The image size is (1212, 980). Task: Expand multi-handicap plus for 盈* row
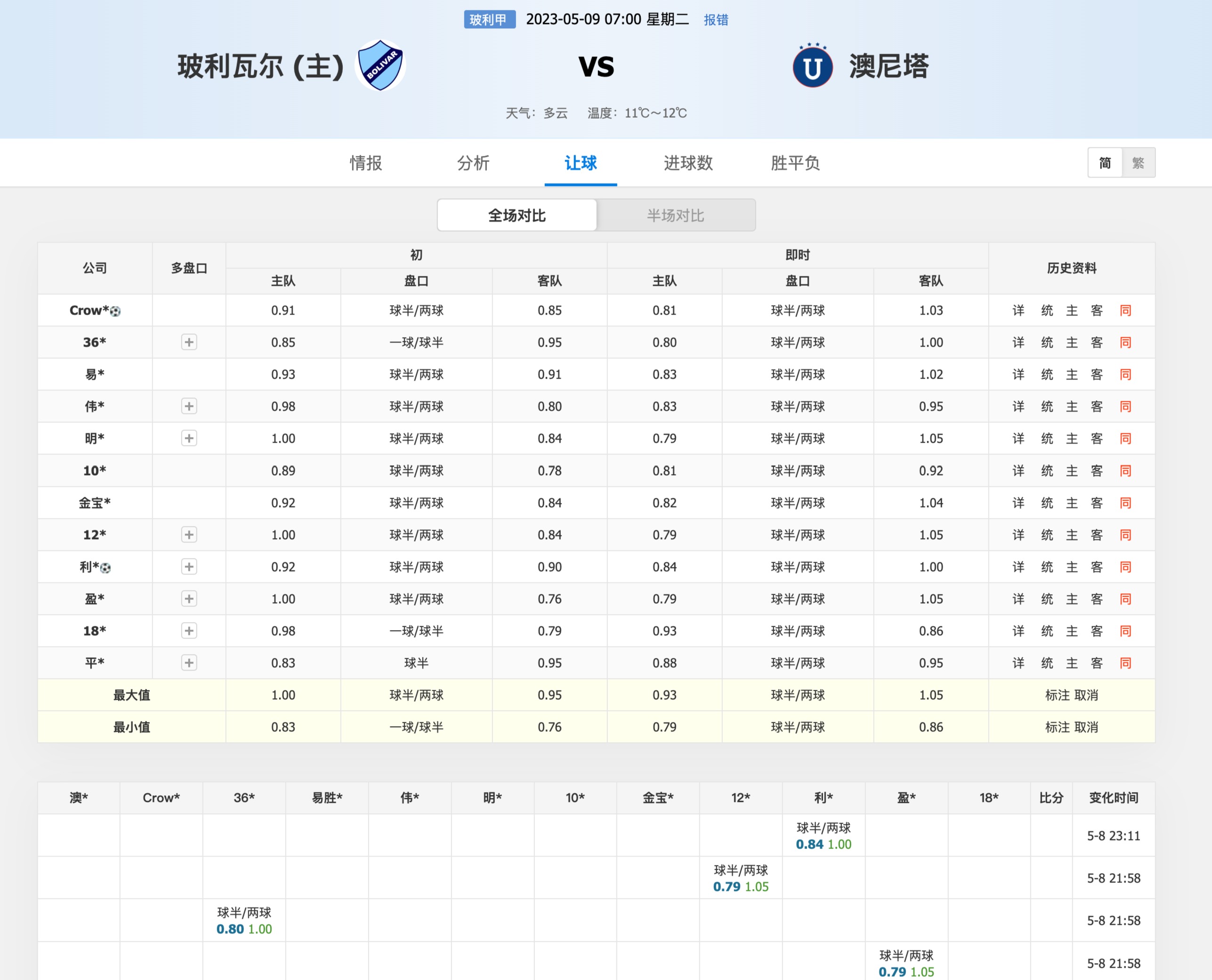[x=189, y=599]
